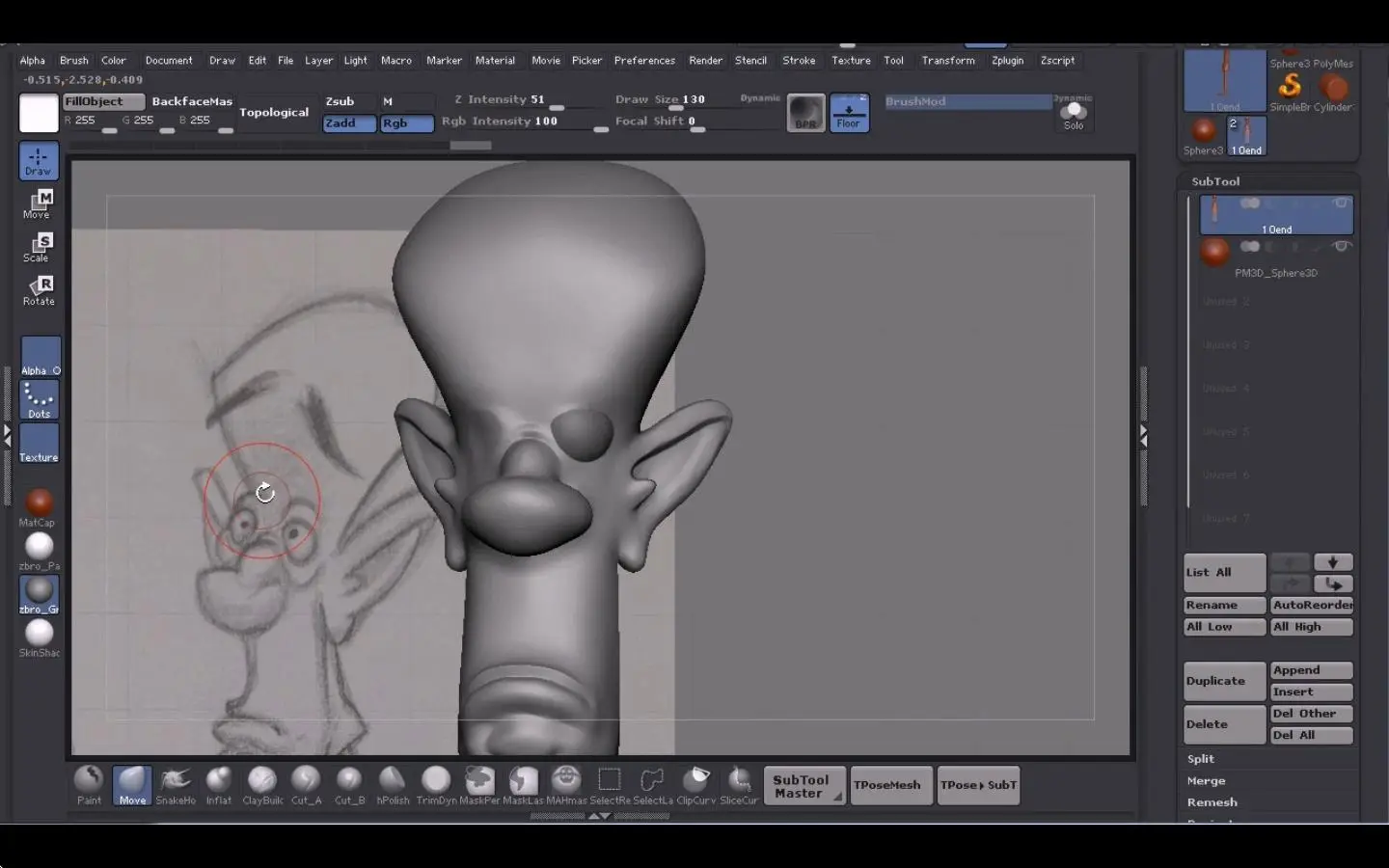
Task: Pick the SkinShade material
Action: [39, 637]
